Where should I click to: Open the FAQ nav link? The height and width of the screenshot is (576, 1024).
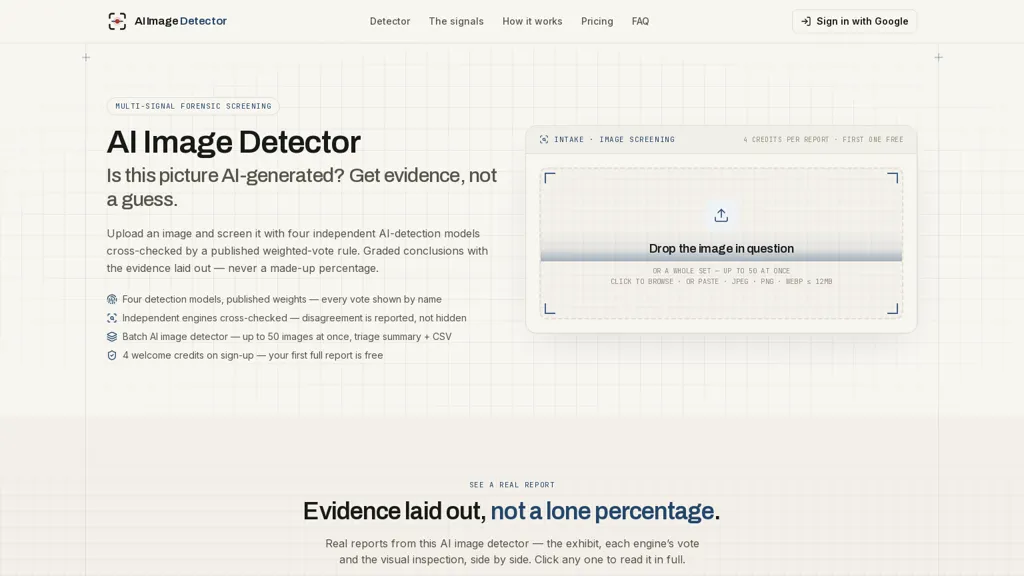coord(640,21)
